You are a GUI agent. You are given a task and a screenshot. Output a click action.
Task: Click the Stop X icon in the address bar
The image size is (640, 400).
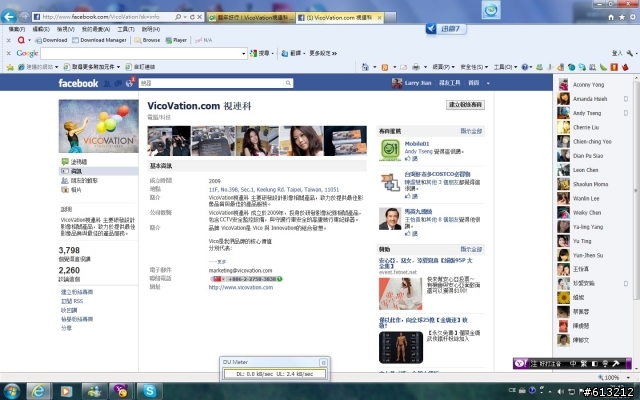200,17
